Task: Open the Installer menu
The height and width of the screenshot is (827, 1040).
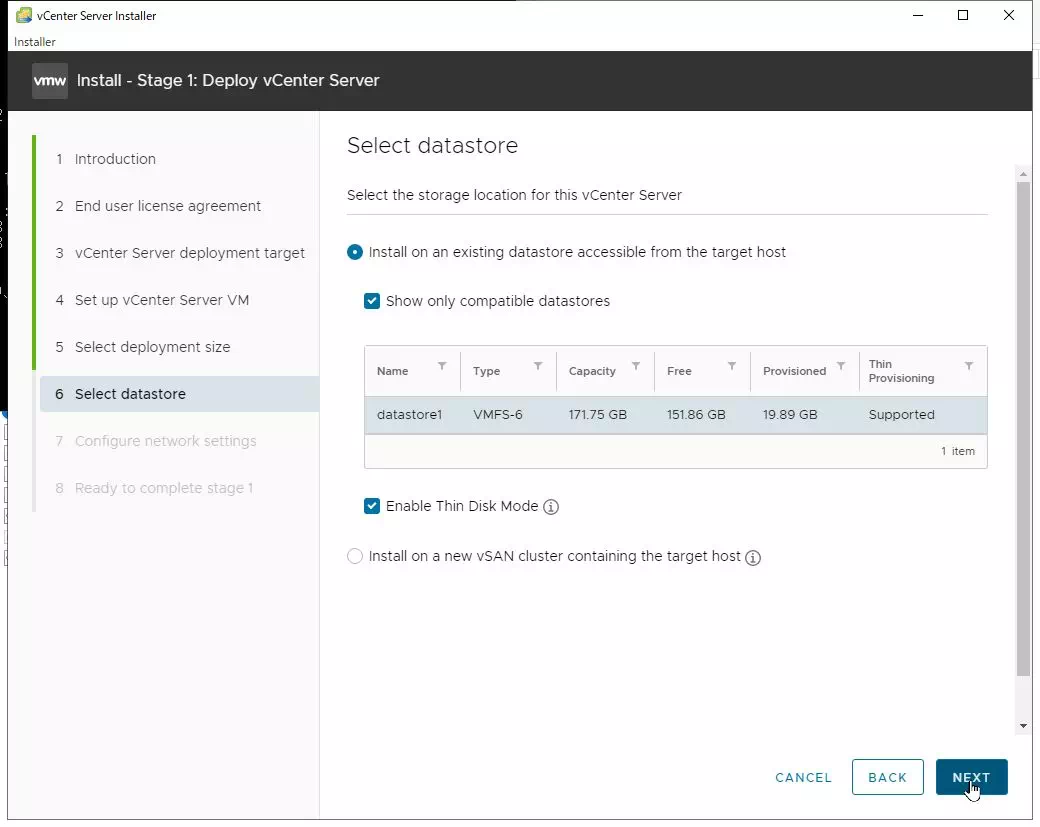Action: click(x=34, y=42)
